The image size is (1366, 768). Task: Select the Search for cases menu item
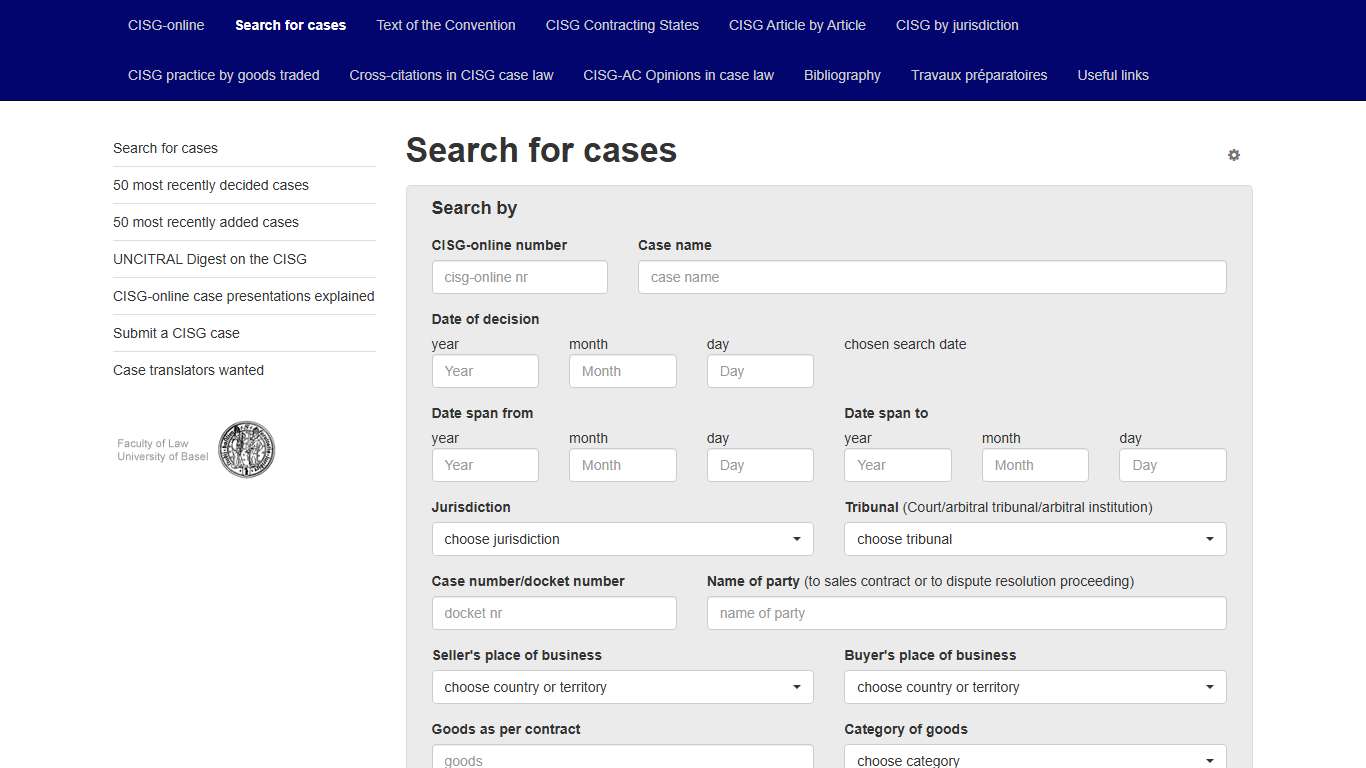pyautogui.click(x=290, y=25)
